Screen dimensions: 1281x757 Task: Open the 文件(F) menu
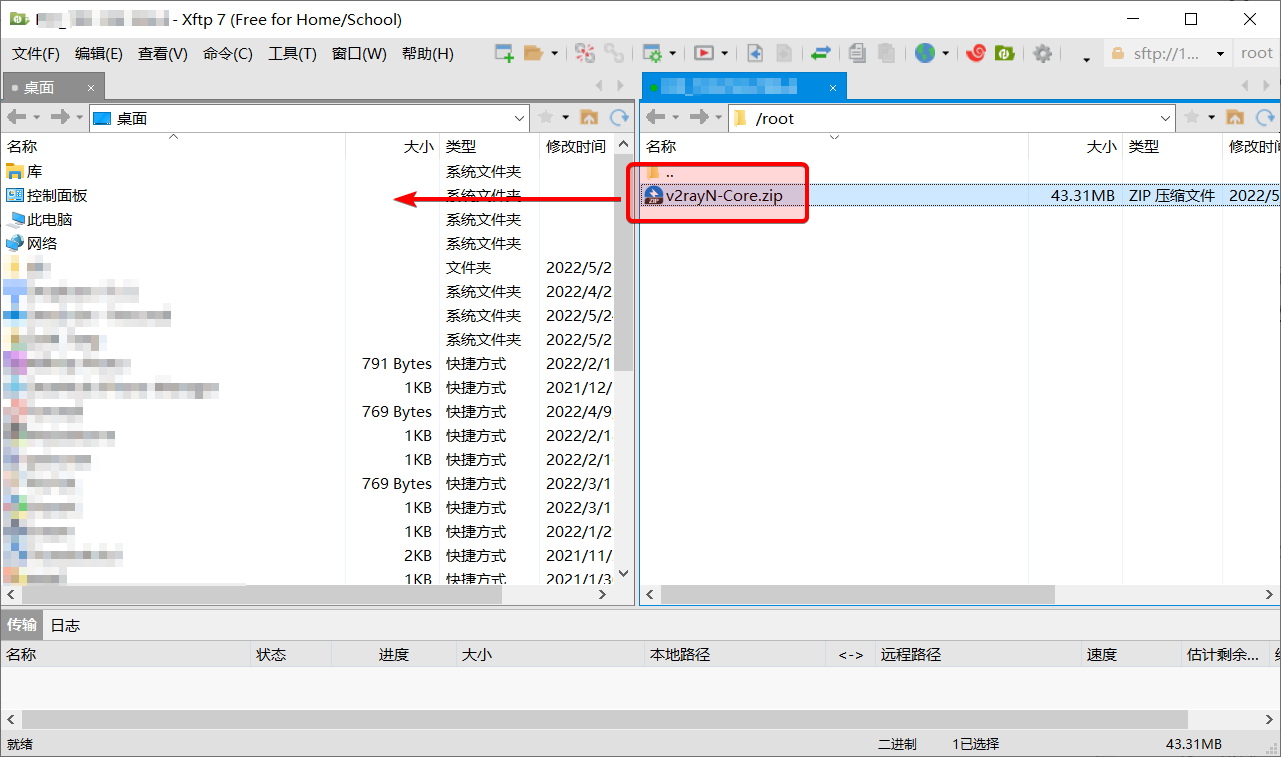36,54
